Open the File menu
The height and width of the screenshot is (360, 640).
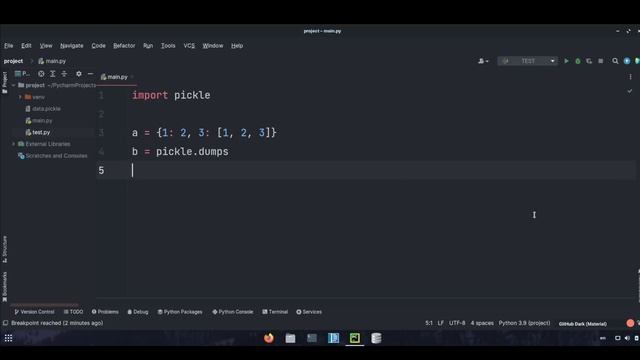click(9, 46)
